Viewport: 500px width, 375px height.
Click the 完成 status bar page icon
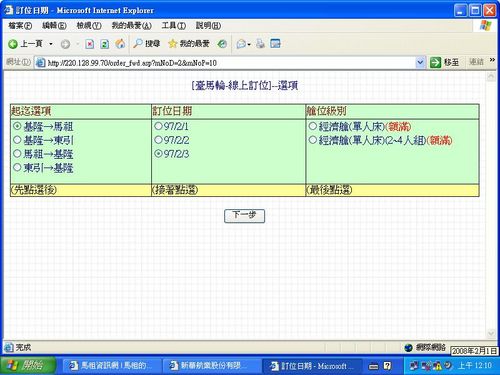(9, 348)
